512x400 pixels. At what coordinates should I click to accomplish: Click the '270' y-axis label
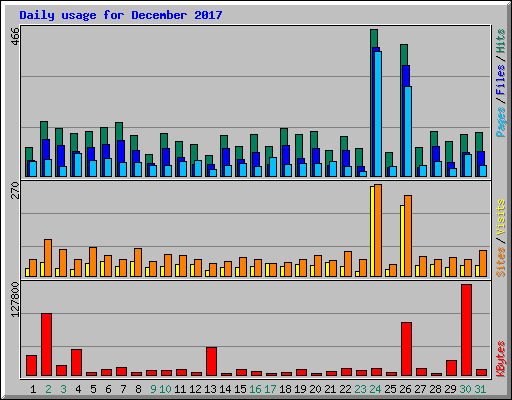click(15, 190)
